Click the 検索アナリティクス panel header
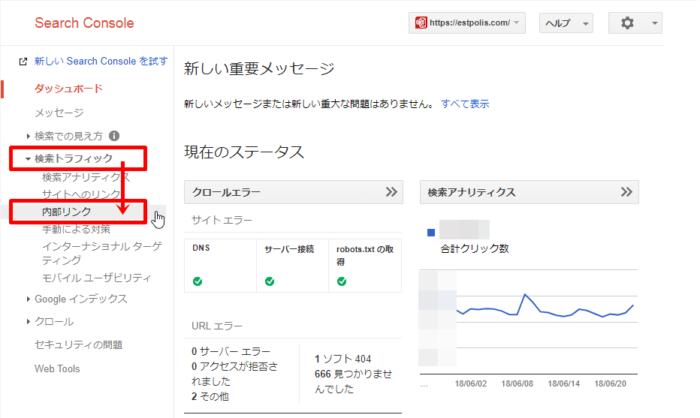Viewport: 700px width, 418px height. pyautogui.click(x=529, y=192)
